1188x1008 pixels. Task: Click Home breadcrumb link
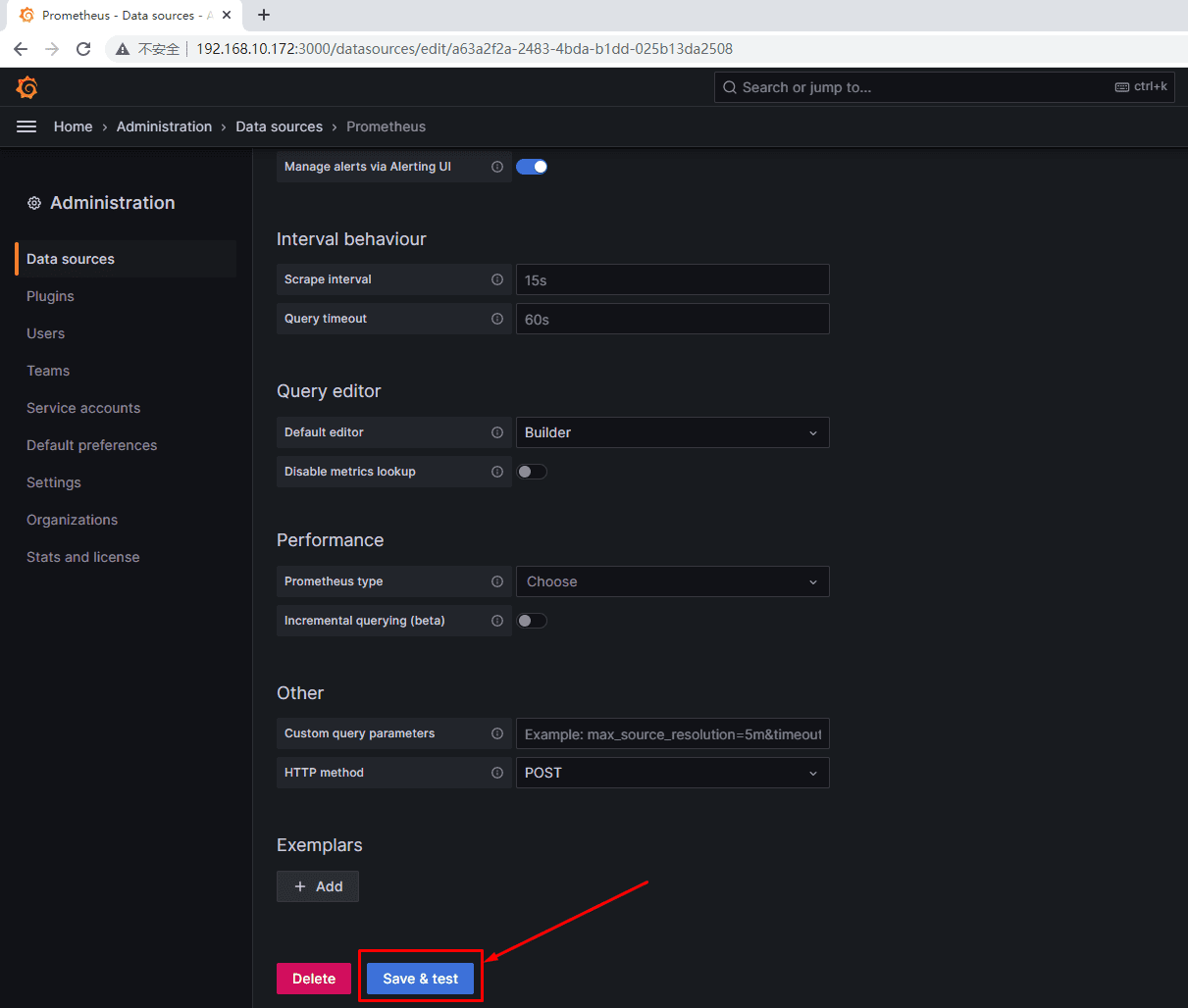[73, 126]
